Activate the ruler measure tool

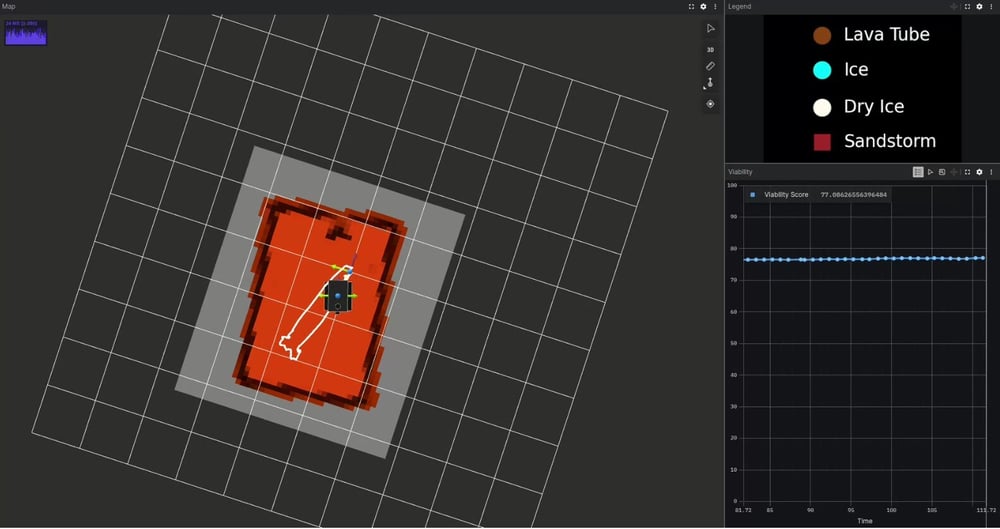tap(710, 66)
